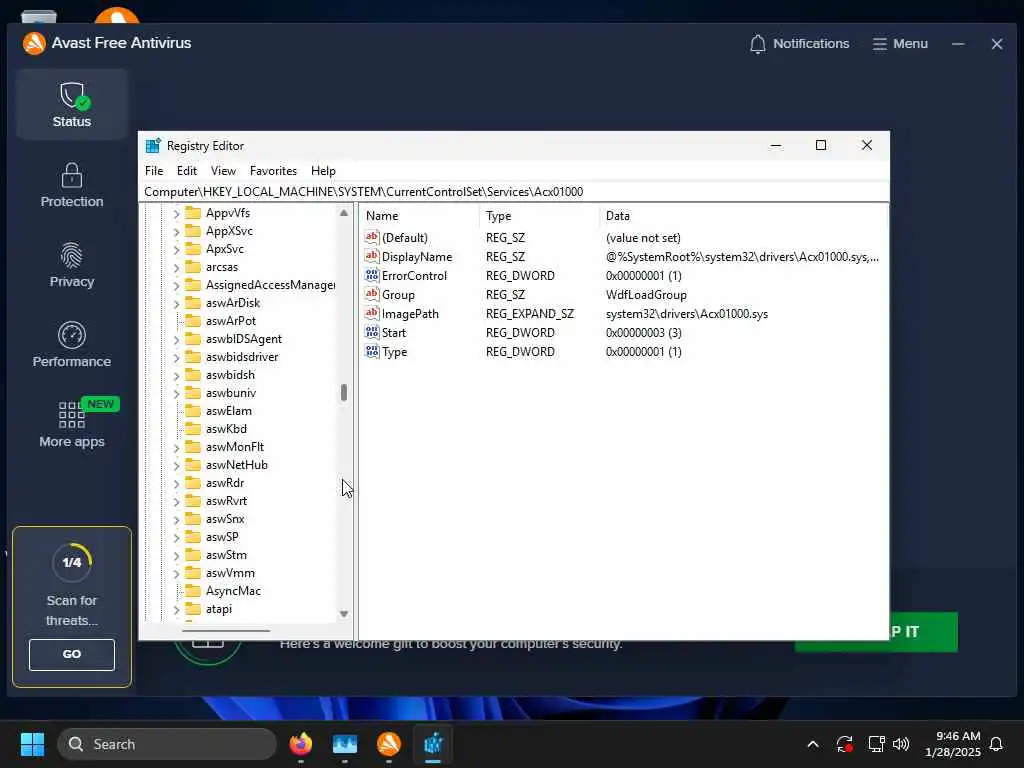Viewport: 1024px width, 768px height.
Task: Open Firefox from the taskbar
Action: coord(300,744)
